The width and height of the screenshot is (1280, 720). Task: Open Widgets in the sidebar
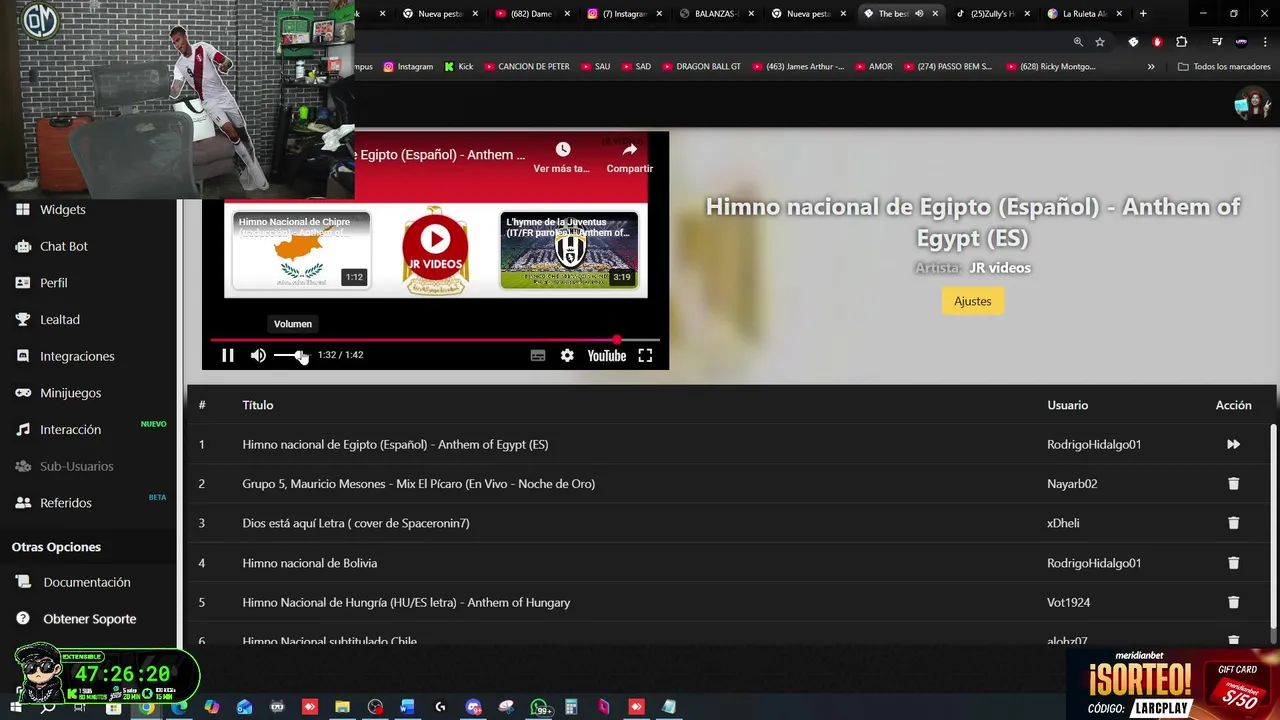[x=62, y=210]
